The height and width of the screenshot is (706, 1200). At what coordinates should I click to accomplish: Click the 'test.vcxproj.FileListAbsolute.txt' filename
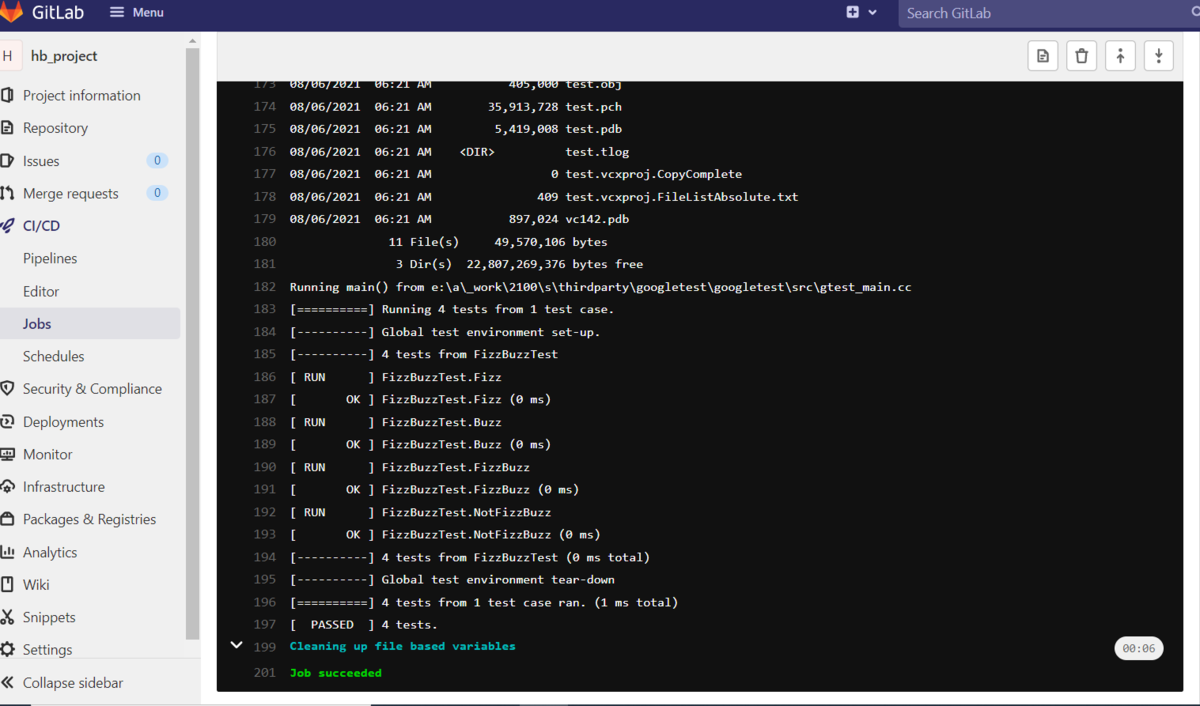pos(682,197)
